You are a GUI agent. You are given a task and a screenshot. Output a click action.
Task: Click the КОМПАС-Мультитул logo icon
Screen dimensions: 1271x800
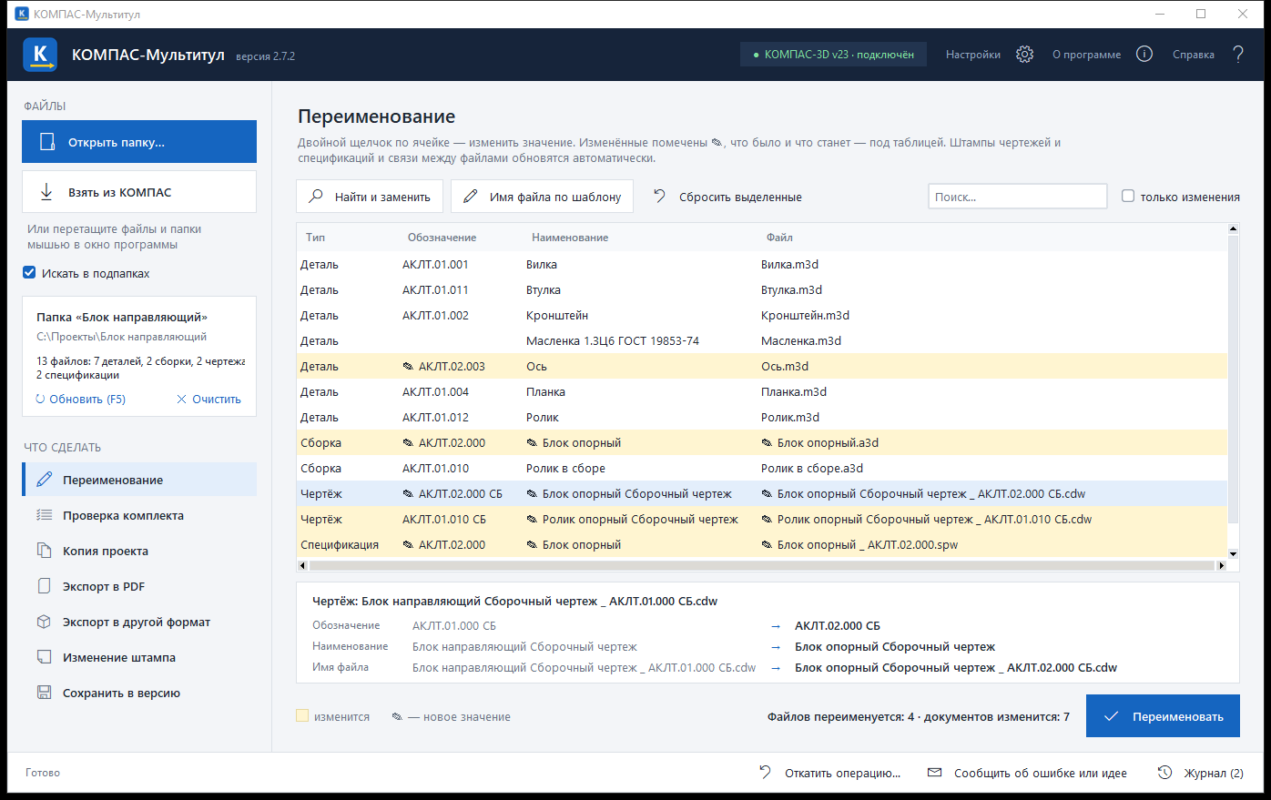point(40,55)
